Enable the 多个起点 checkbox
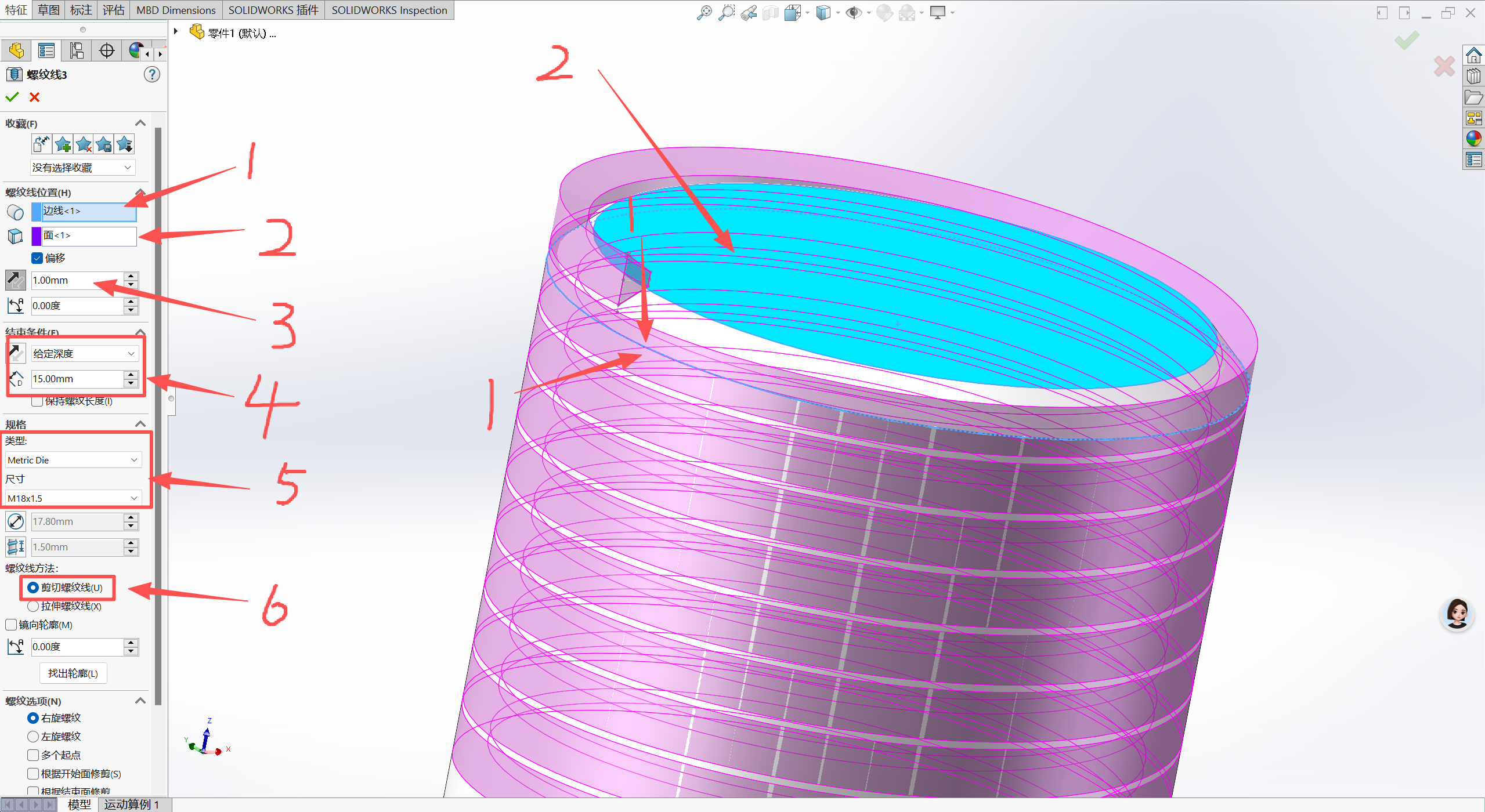Image resolution: width=1485 pixels, height=812 pixels. point(33,755)
